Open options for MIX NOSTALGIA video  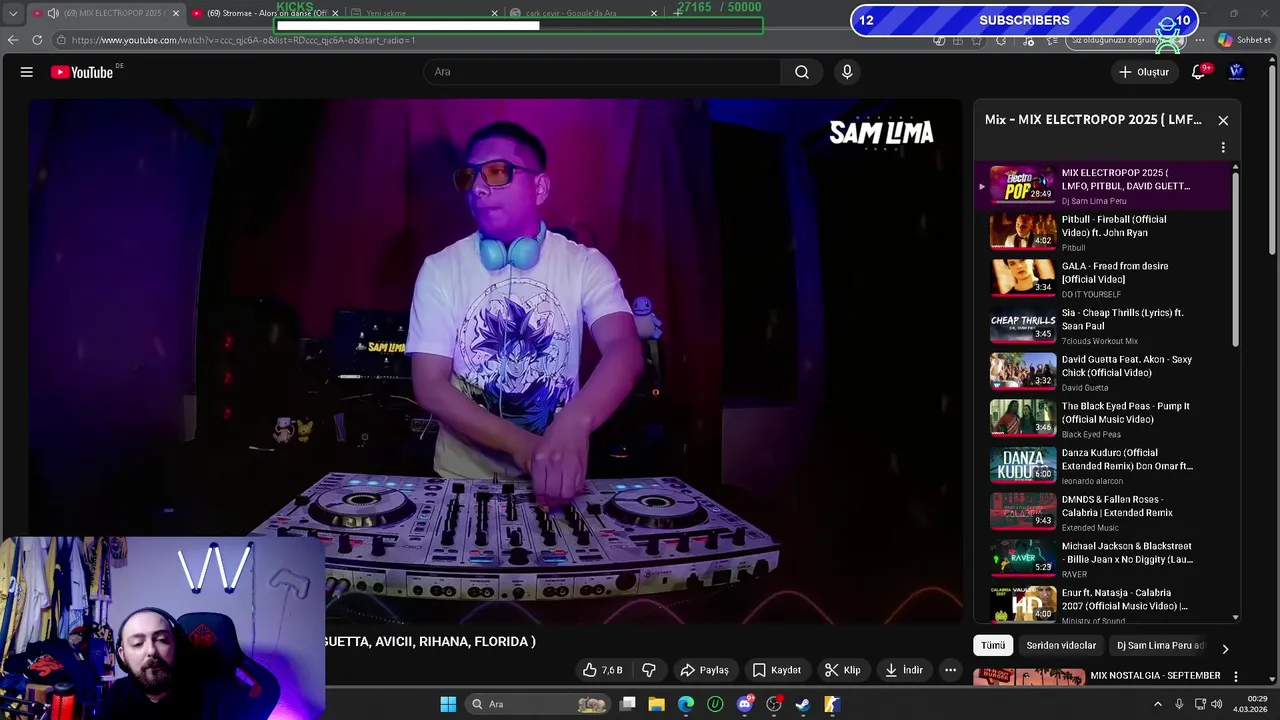tap(1236, 676)
